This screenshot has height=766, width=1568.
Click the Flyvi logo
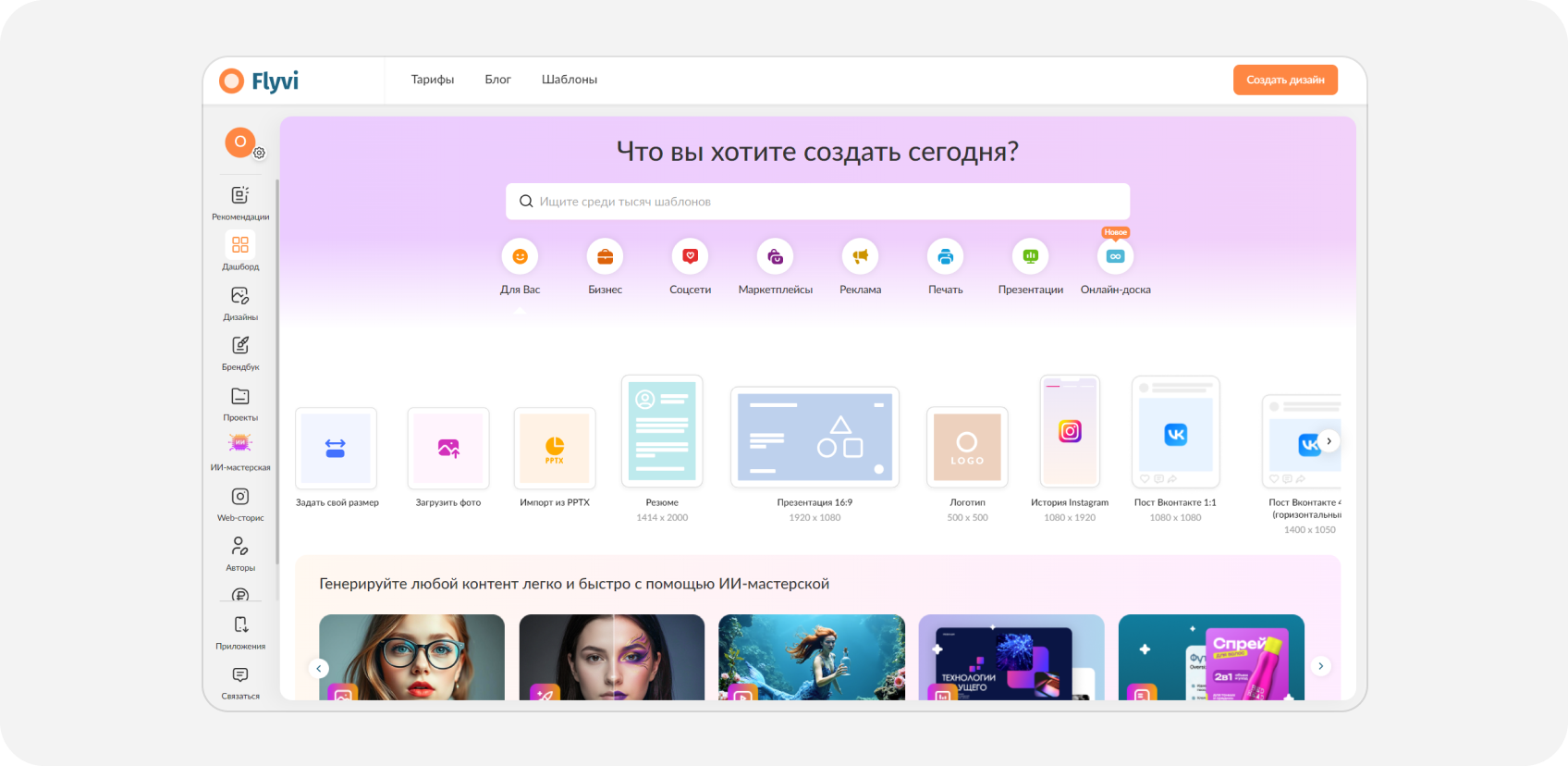coord(259,81)
